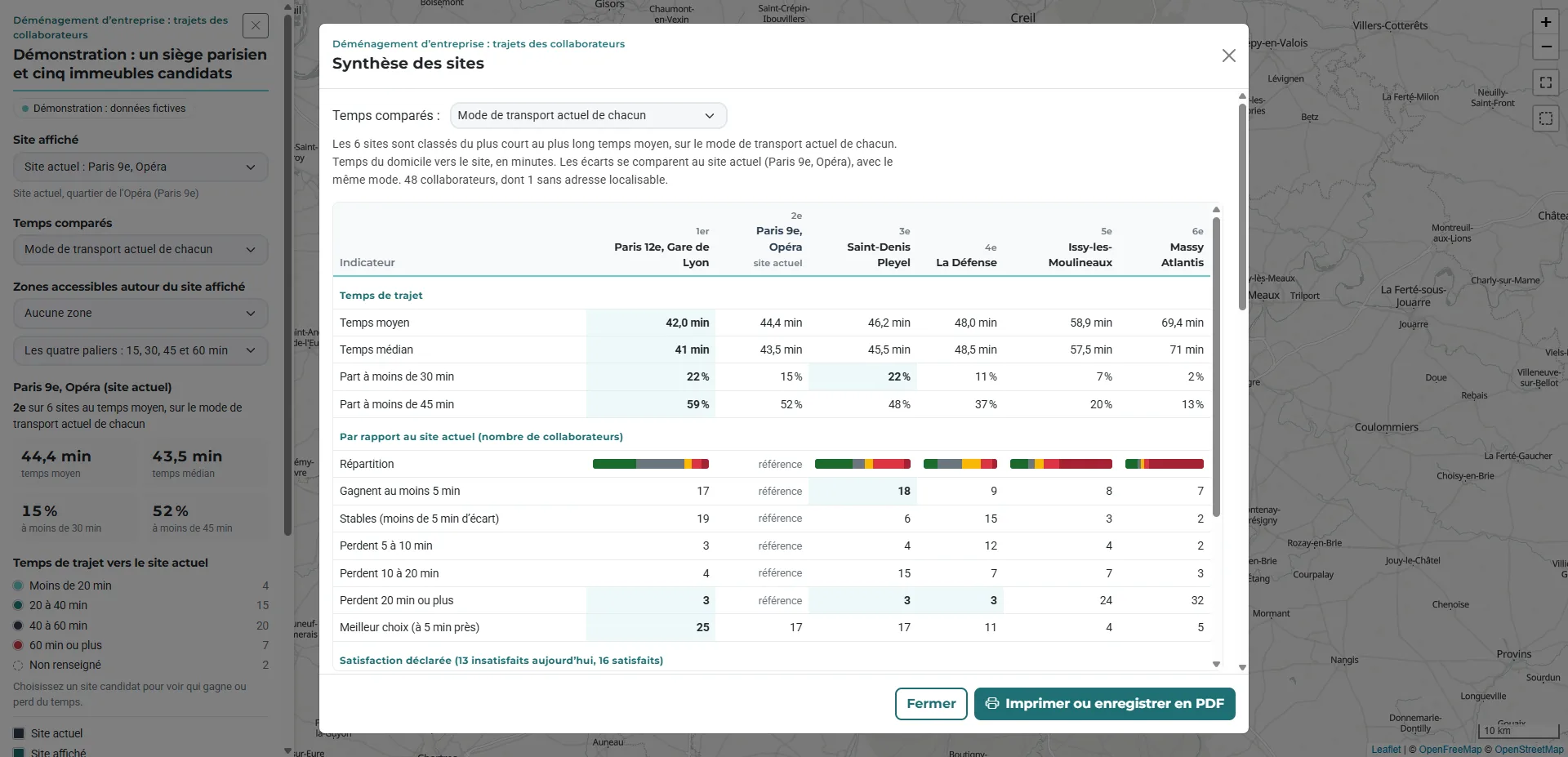
Task: Click the Site actuel legend square
Action: click(19, 733)
